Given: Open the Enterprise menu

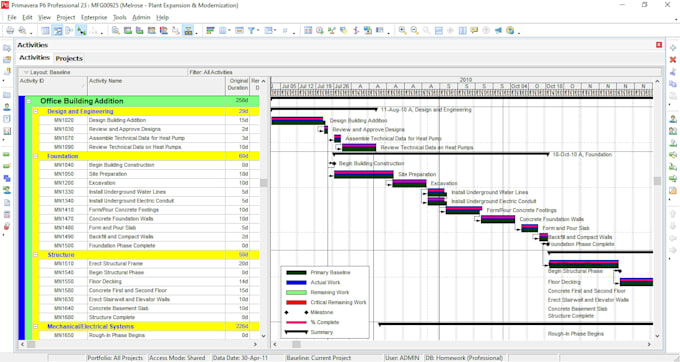Looking at the screenshot, I should [94, 17].
